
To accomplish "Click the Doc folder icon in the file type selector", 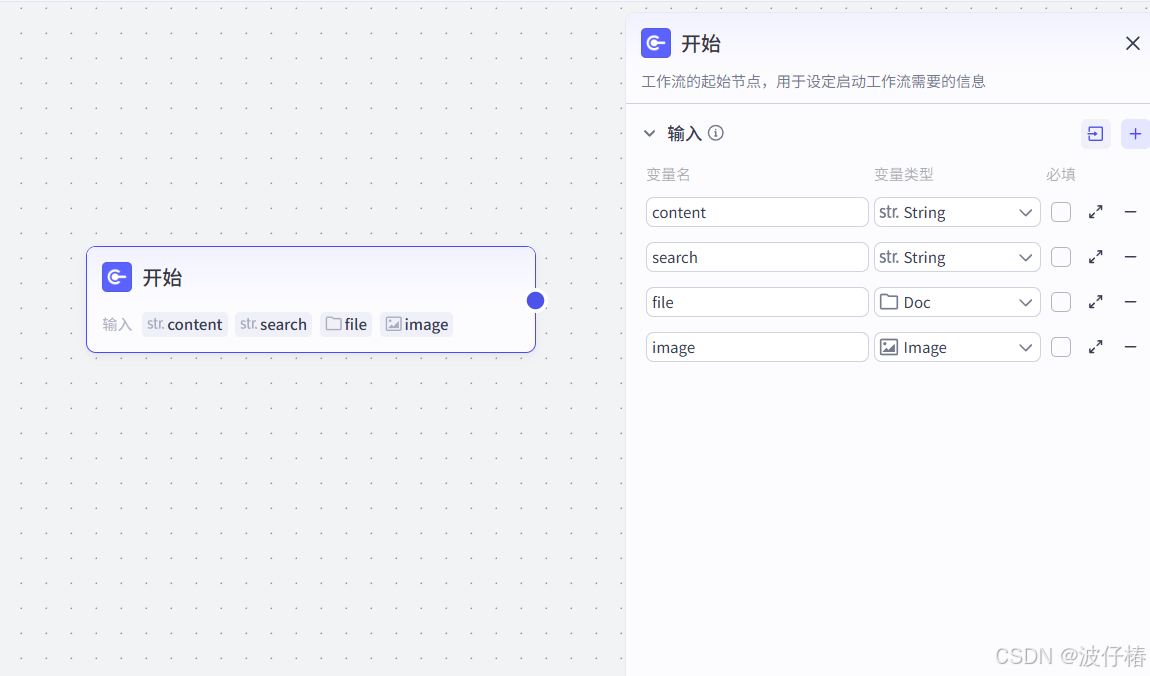I will point(890,302).
